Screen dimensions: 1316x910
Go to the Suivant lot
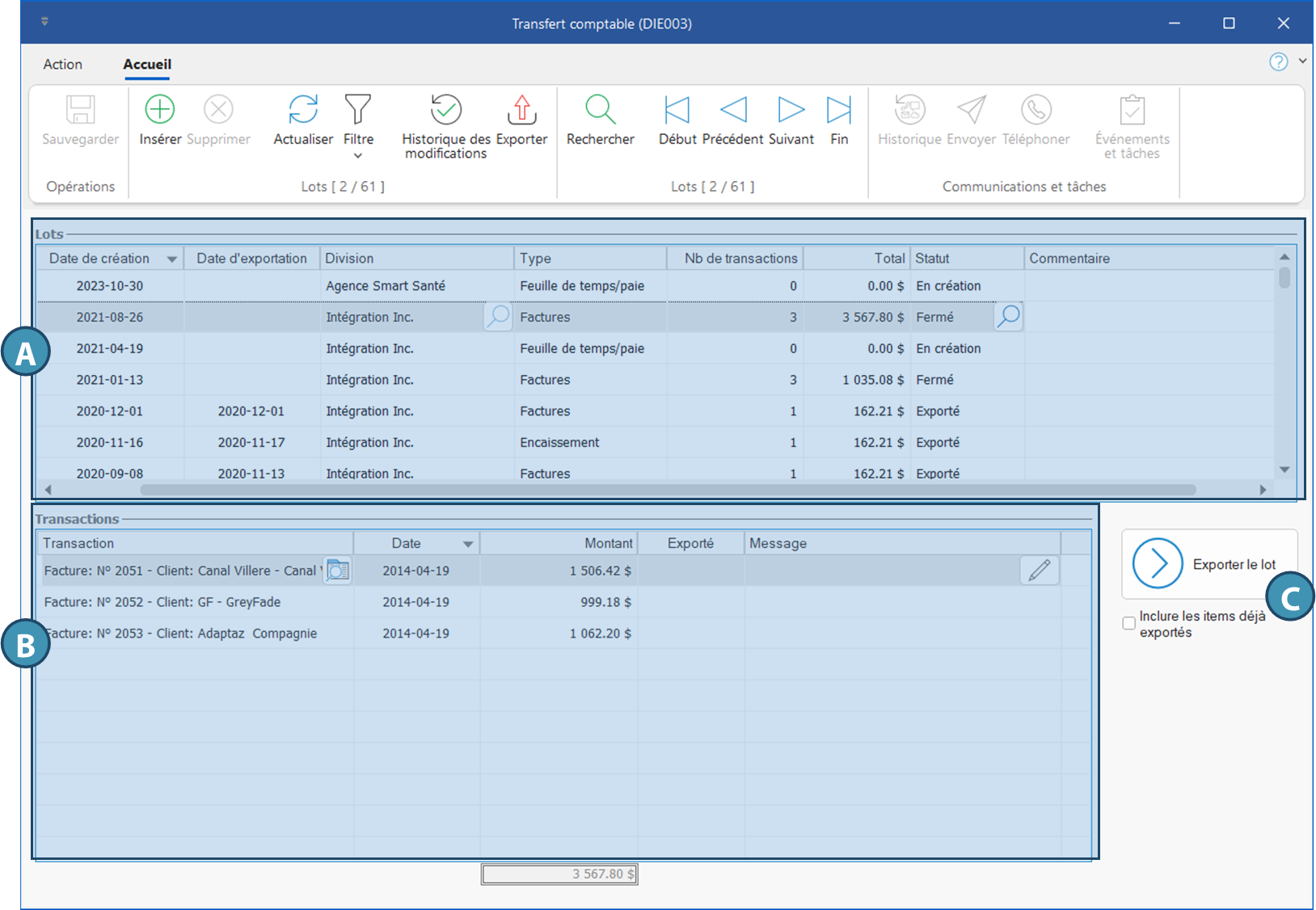coord(791,109)
